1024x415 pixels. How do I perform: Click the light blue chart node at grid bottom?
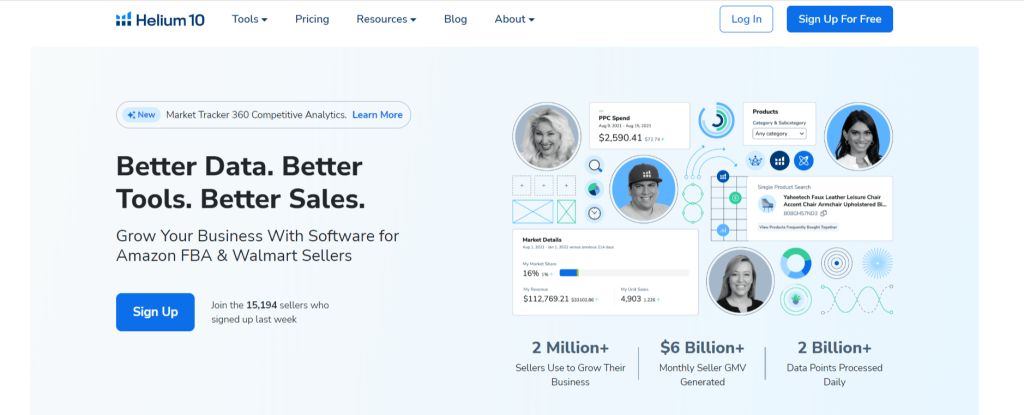(723, 229)
